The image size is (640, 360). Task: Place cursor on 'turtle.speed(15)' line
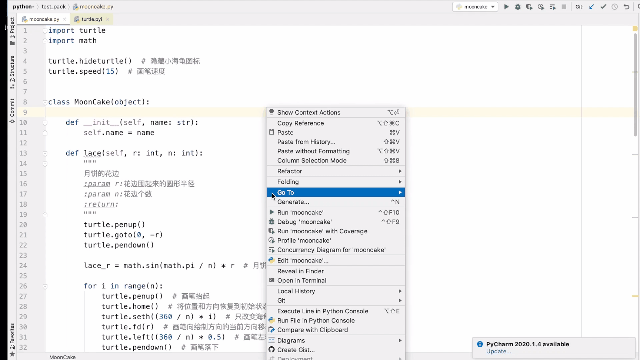pyautogui.click(x=83, y=71)
